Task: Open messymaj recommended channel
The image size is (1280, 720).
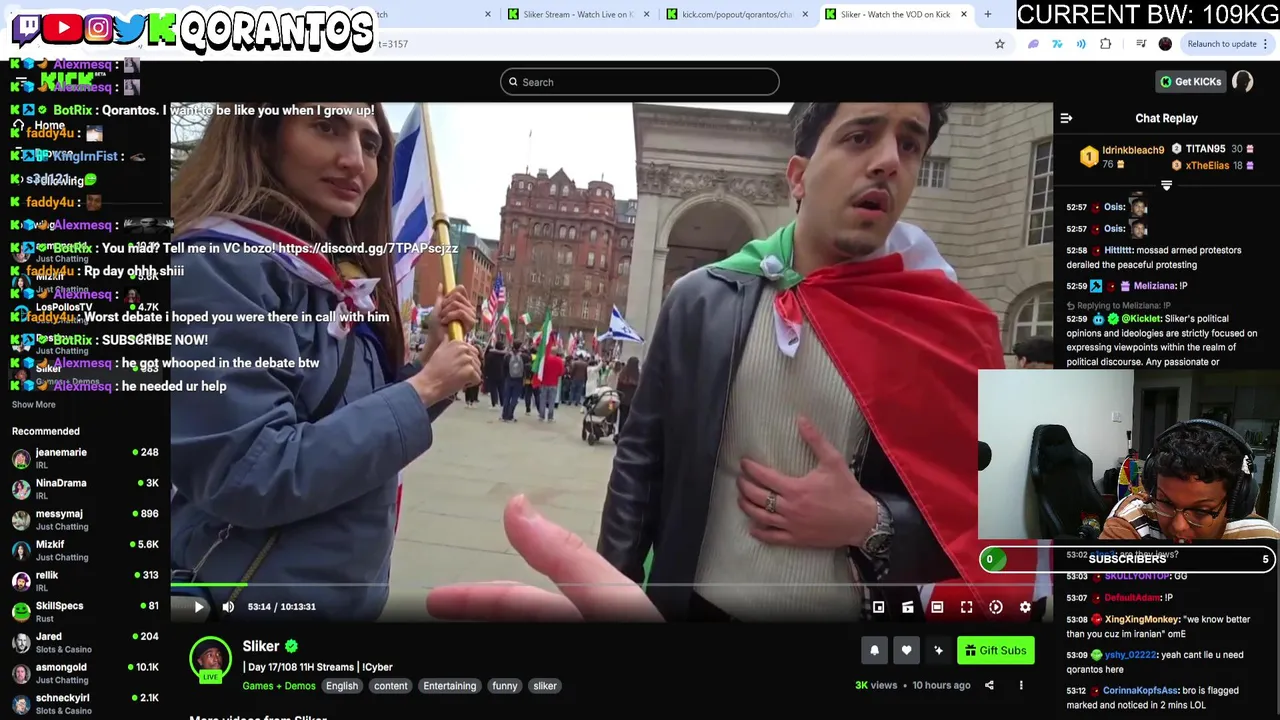Action: 85,520
